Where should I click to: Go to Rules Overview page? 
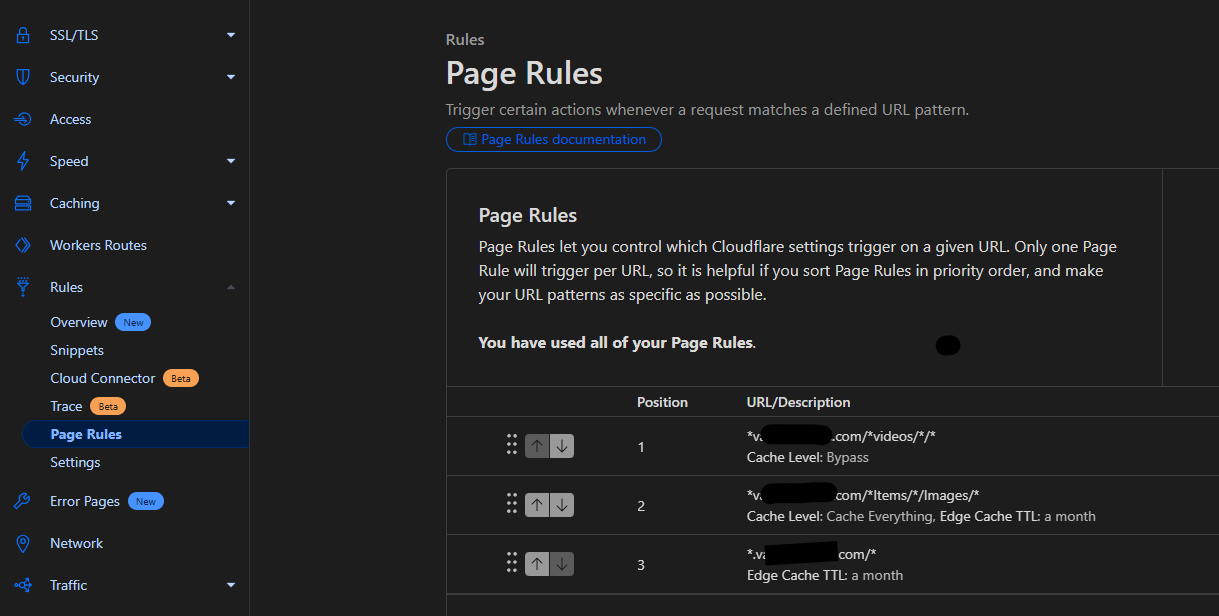(79, 322)
